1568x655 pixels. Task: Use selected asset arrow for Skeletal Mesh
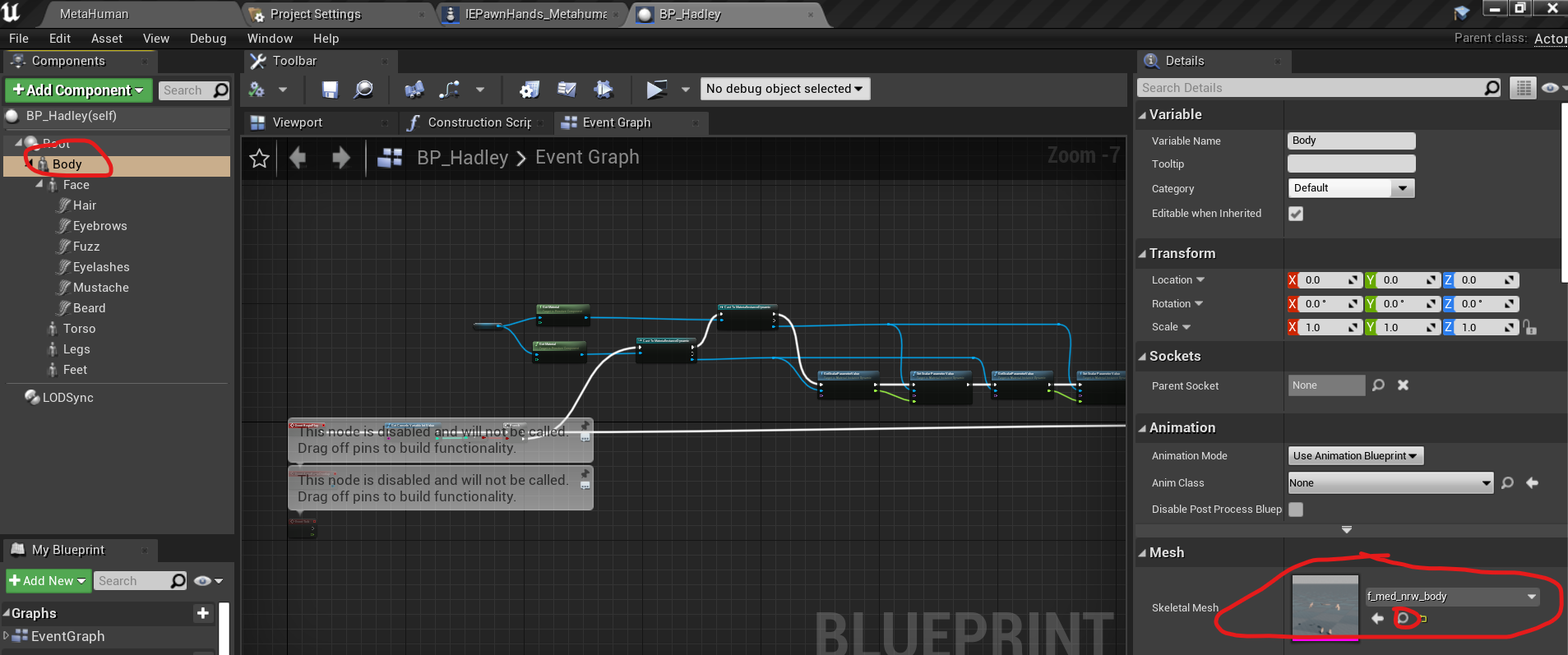tap(1377, 618)
